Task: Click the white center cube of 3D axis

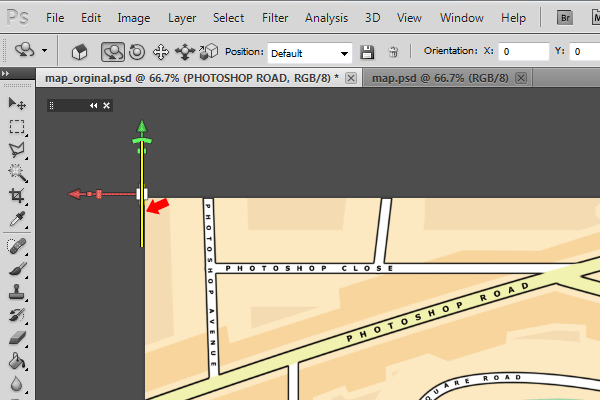Action: pyautogui.click(x=142, y=194)
